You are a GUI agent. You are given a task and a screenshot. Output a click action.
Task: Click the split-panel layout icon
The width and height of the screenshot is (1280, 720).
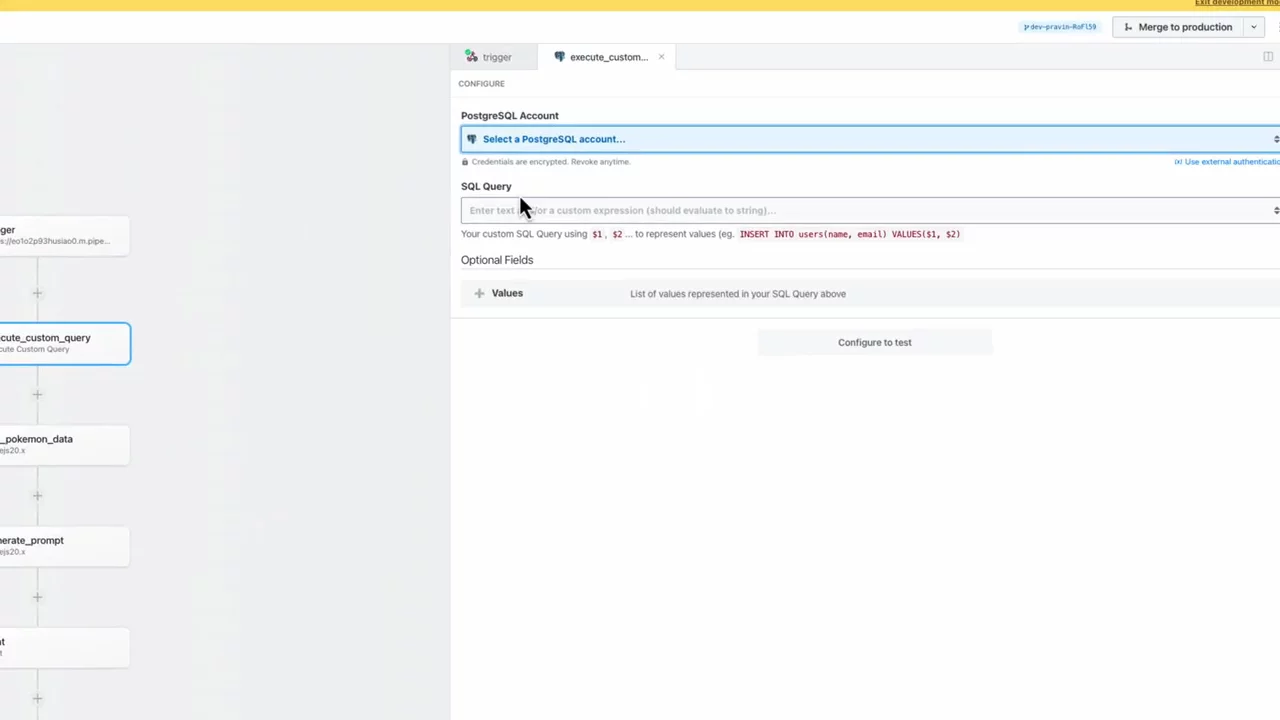1268,57
